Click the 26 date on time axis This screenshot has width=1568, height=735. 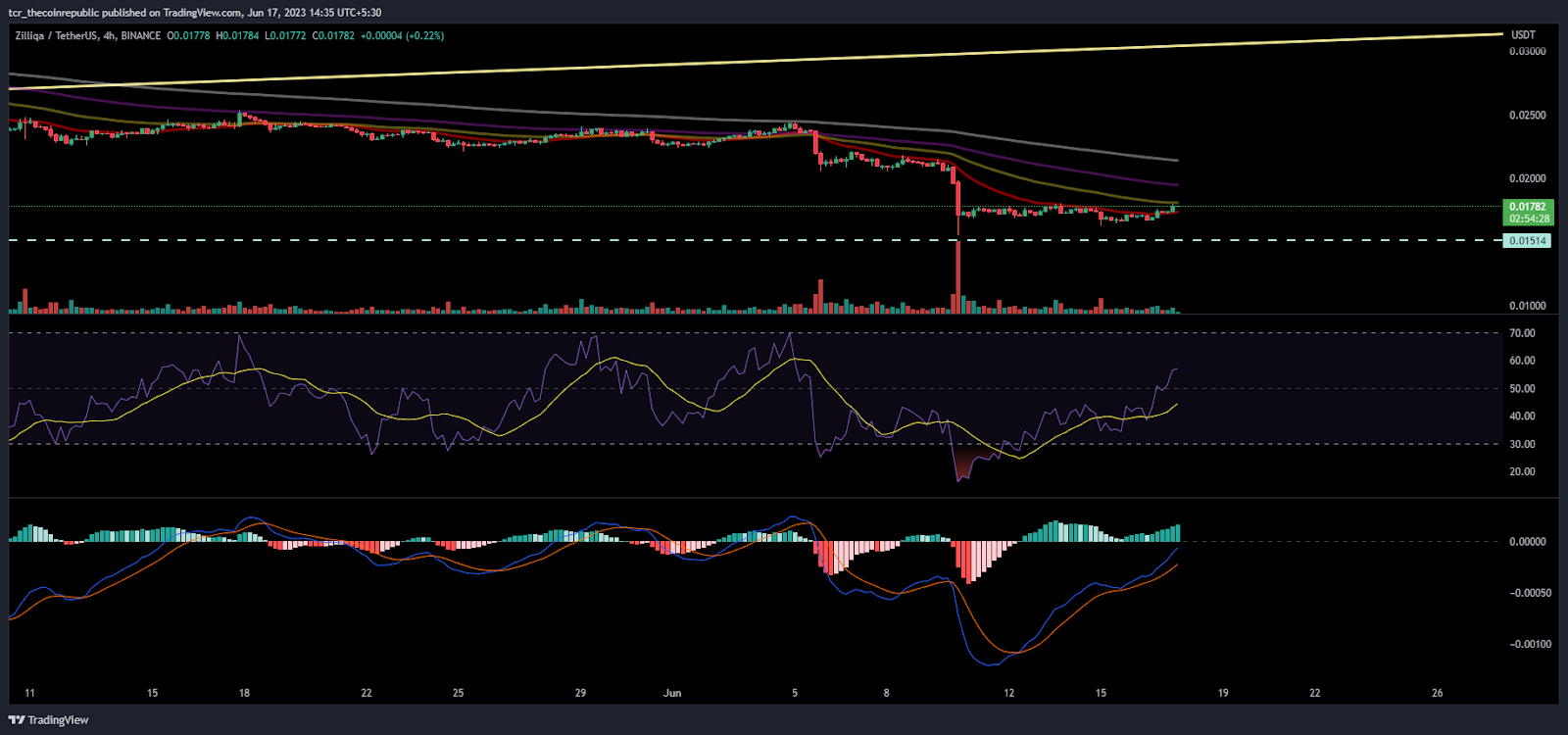click(1438, 693)
